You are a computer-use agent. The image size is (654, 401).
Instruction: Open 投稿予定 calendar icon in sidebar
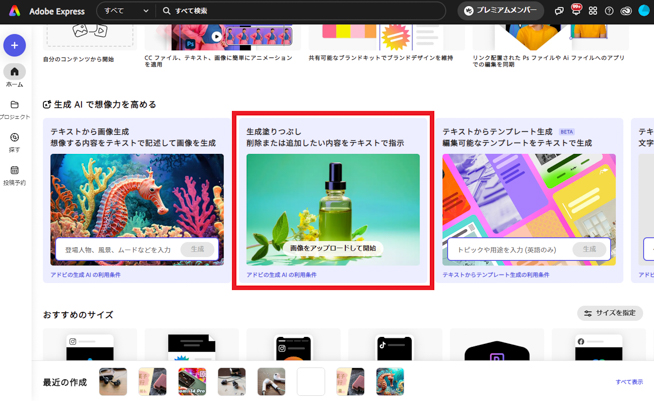14,175
